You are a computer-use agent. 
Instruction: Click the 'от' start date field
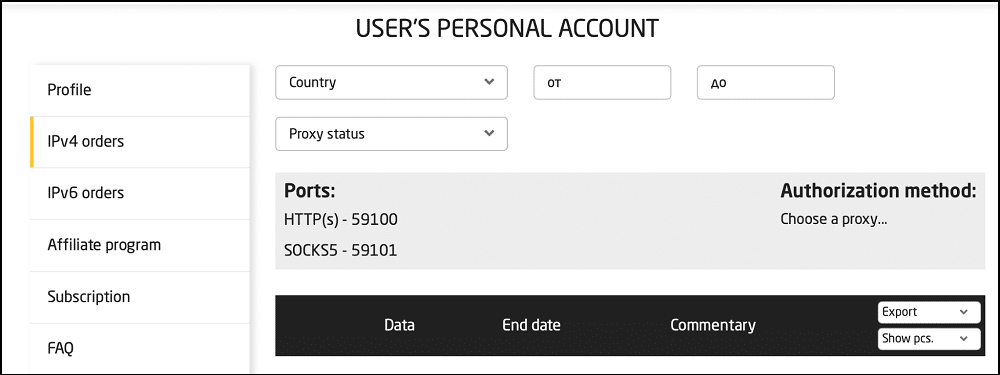(602, 82)
